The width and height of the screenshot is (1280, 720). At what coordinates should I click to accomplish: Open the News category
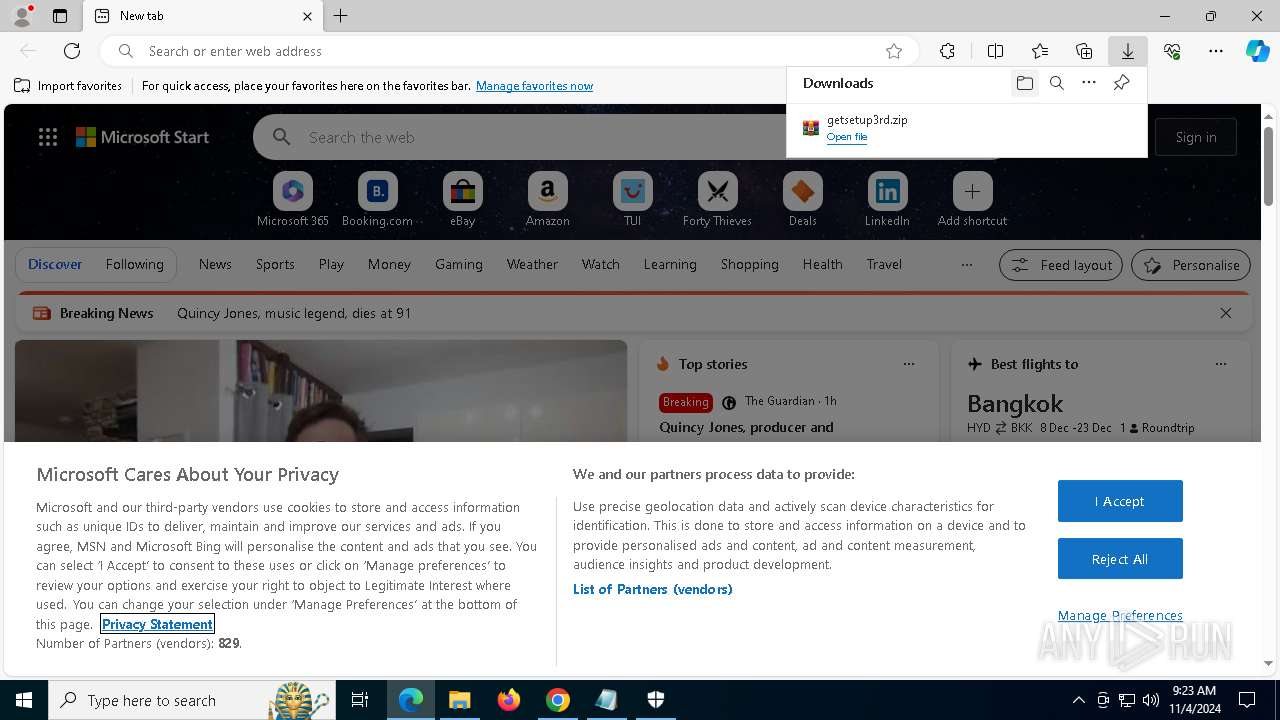pyautogui.click(x=215, y=264)
